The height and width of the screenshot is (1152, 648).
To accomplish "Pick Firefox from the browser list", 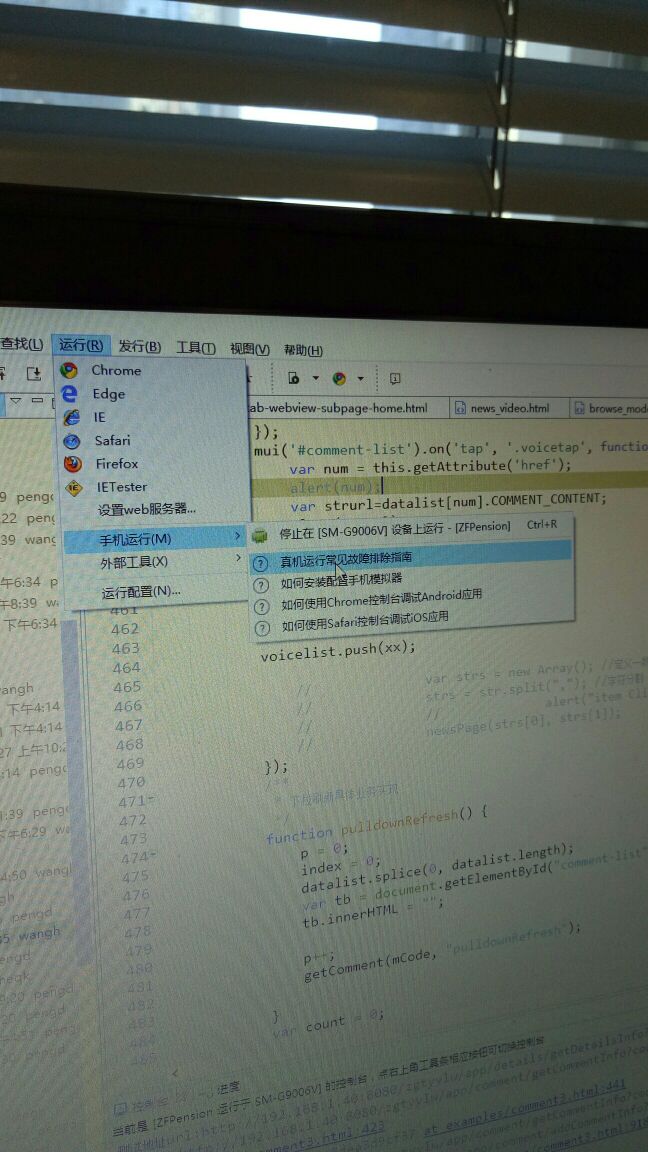I will click(x=116, y=464).
